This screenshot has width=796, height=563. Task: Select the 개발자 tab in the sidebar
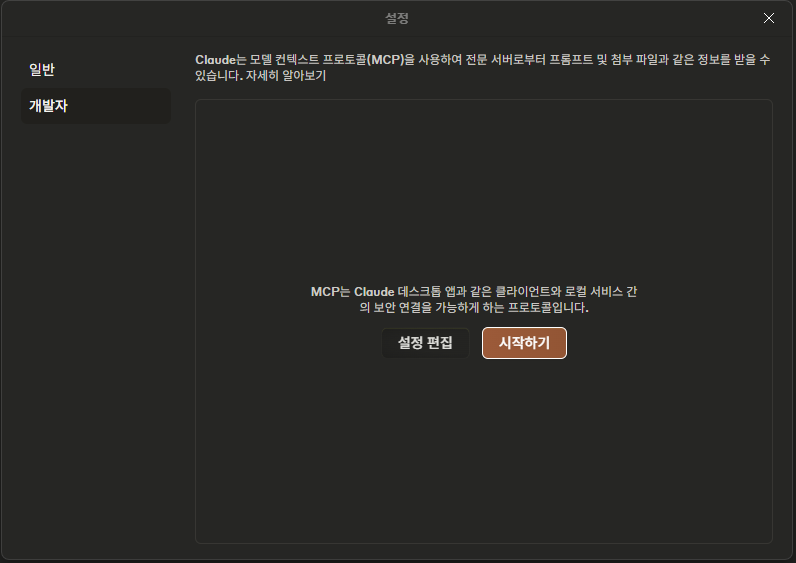(x=96, y=106)
